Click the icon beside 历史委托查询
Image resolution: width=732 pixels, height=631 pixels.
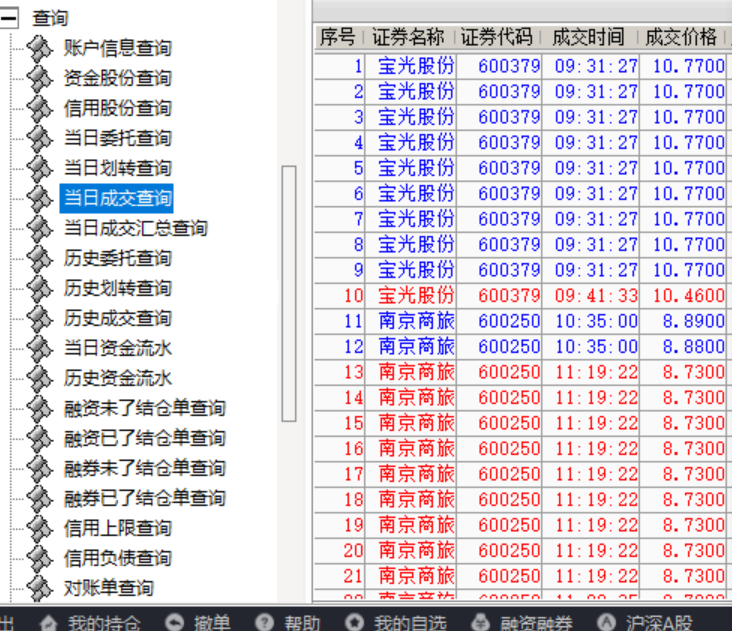coord(40,258)
